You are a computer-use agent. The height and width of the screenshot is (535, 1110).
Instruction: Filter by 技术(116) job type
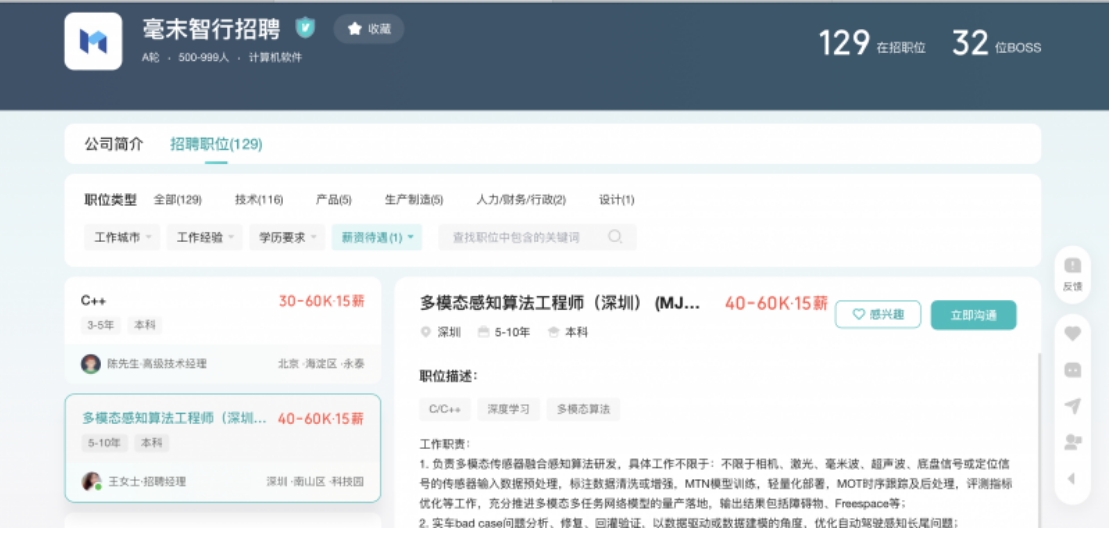click(259, 200)
